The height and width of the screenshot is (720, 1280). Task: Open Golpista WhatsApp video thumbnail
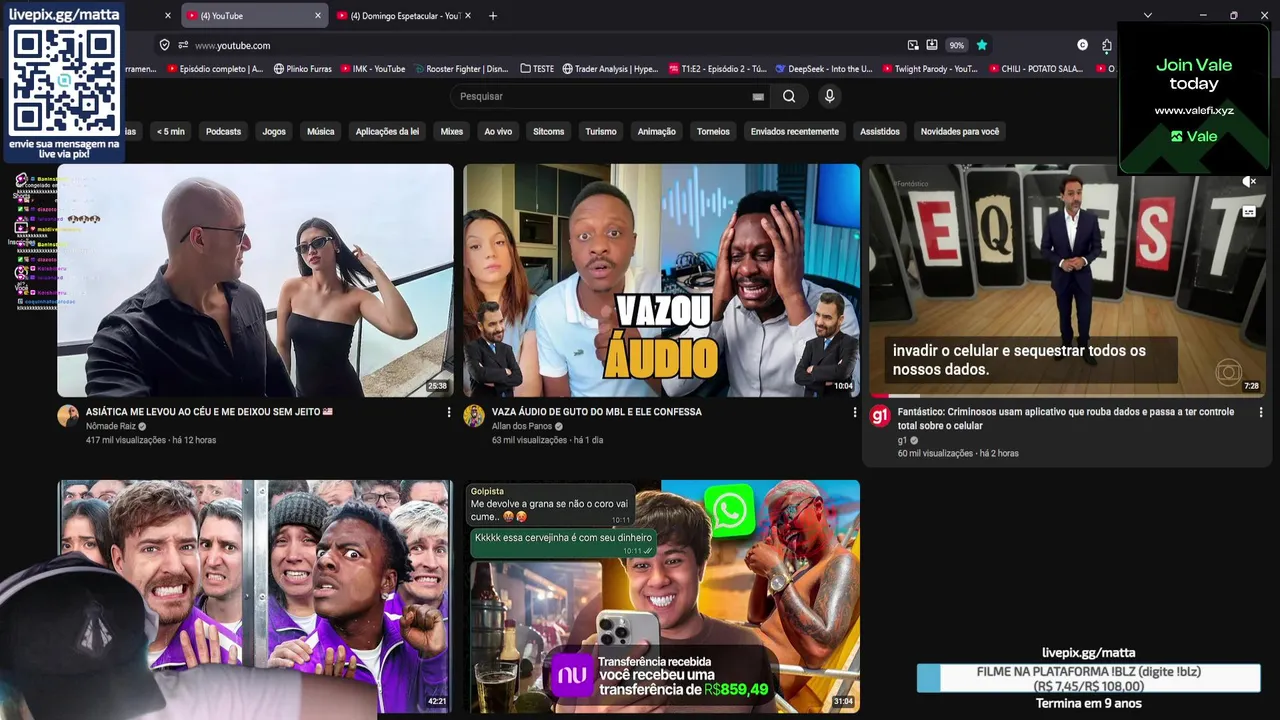pyautogui.click(x=661, y=596)
